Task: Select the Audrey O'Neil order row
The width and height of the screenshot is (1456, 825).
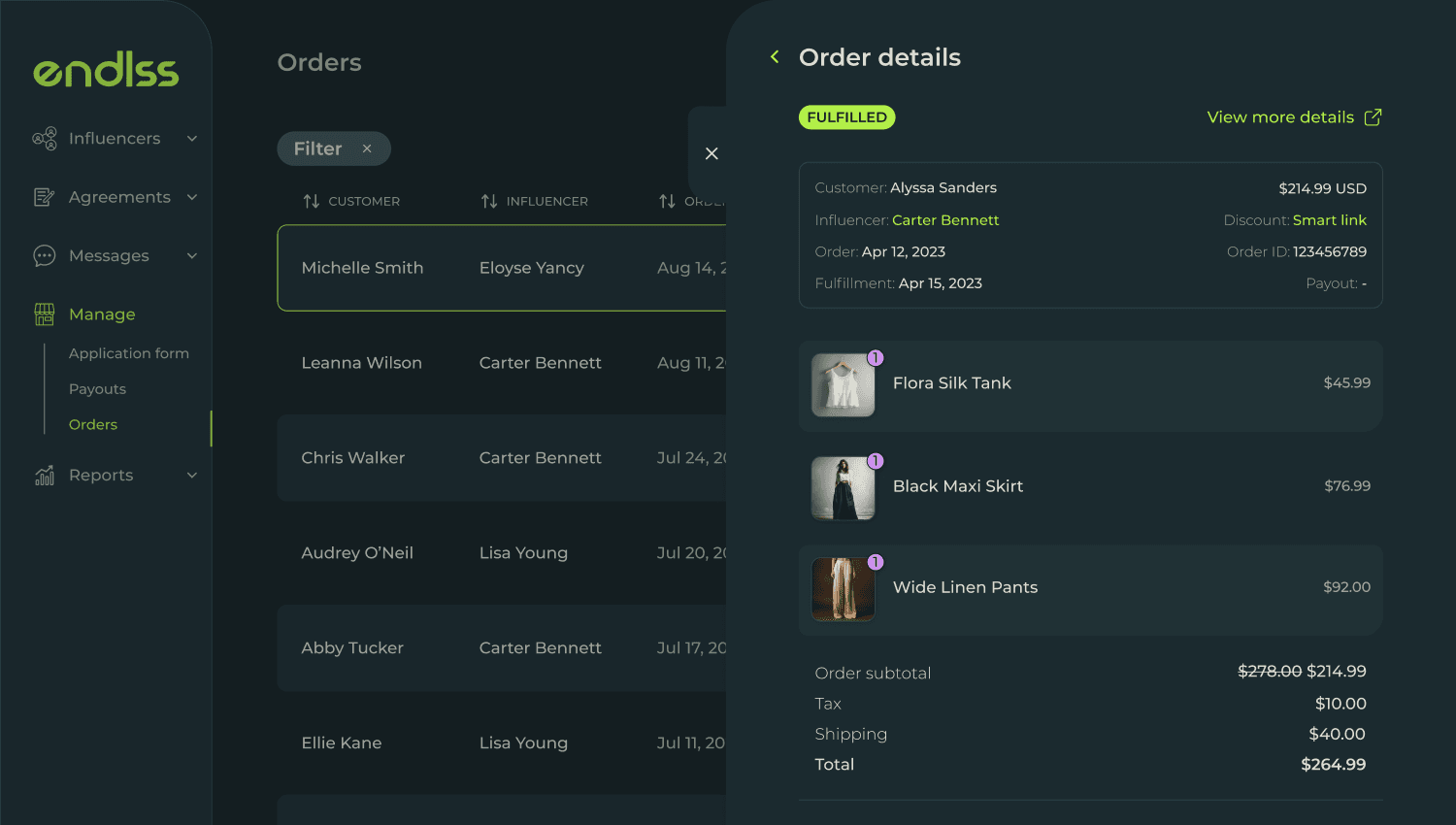Action: [502, 553]
